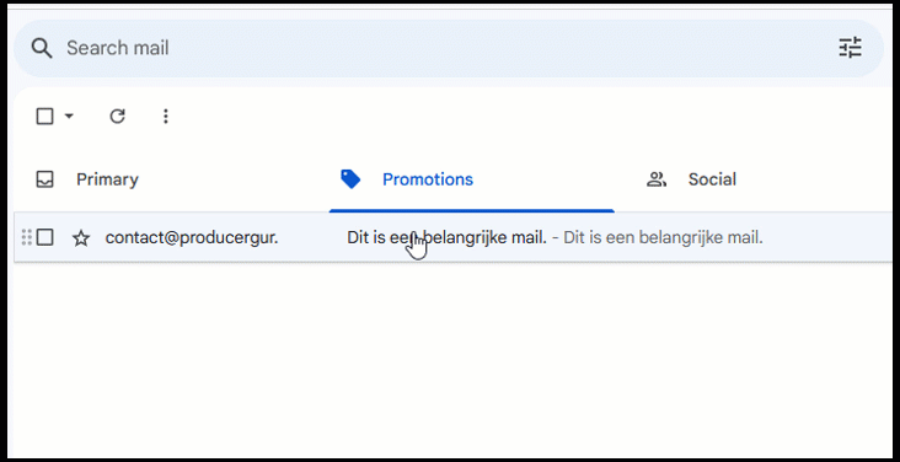Click the drag handle on the email row
This screenshot has width=900, height=462.
[x=26, y=237]
